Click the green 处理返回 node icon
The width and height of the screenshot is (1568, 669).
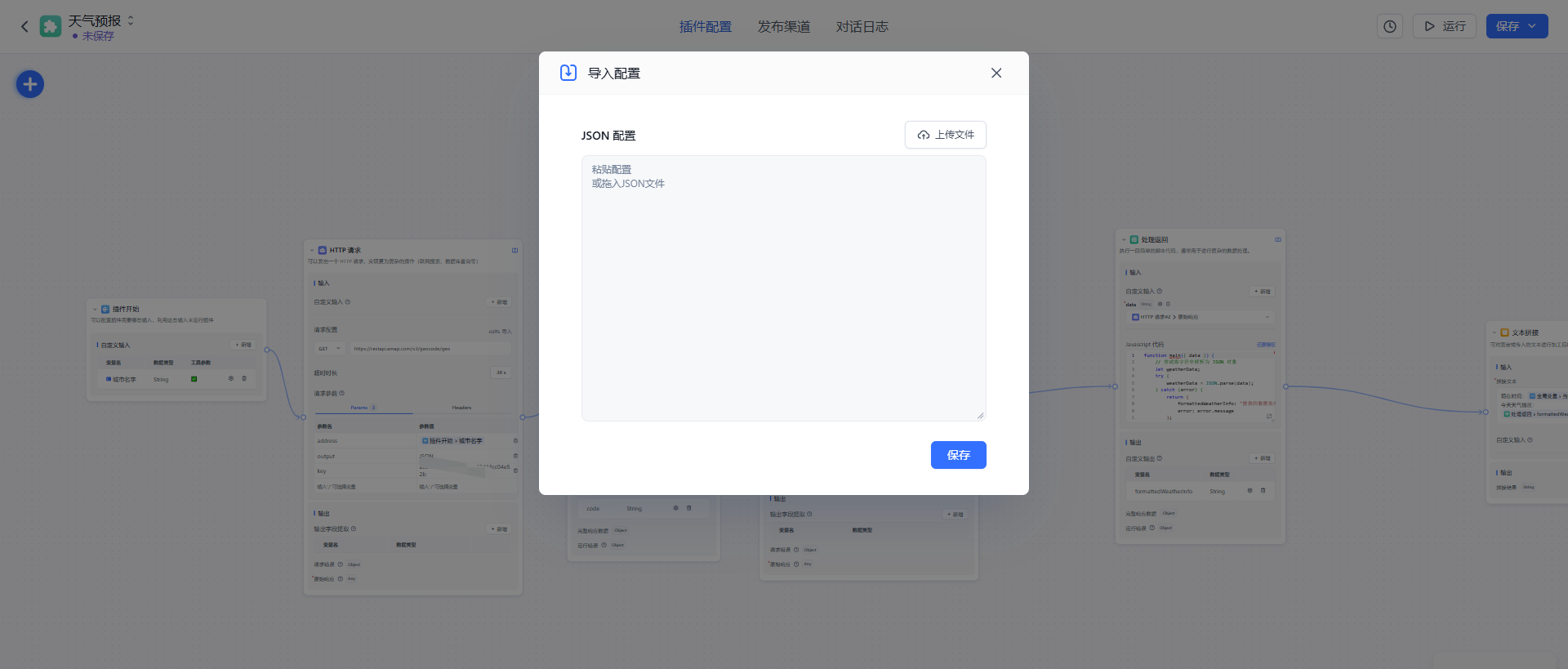[x=1134, y=240]
